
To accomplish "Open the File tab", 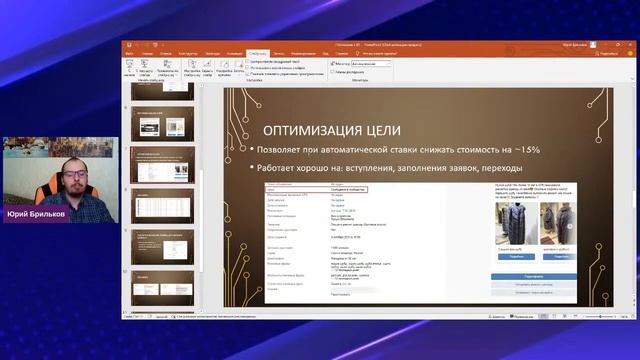I will [129, 53].
